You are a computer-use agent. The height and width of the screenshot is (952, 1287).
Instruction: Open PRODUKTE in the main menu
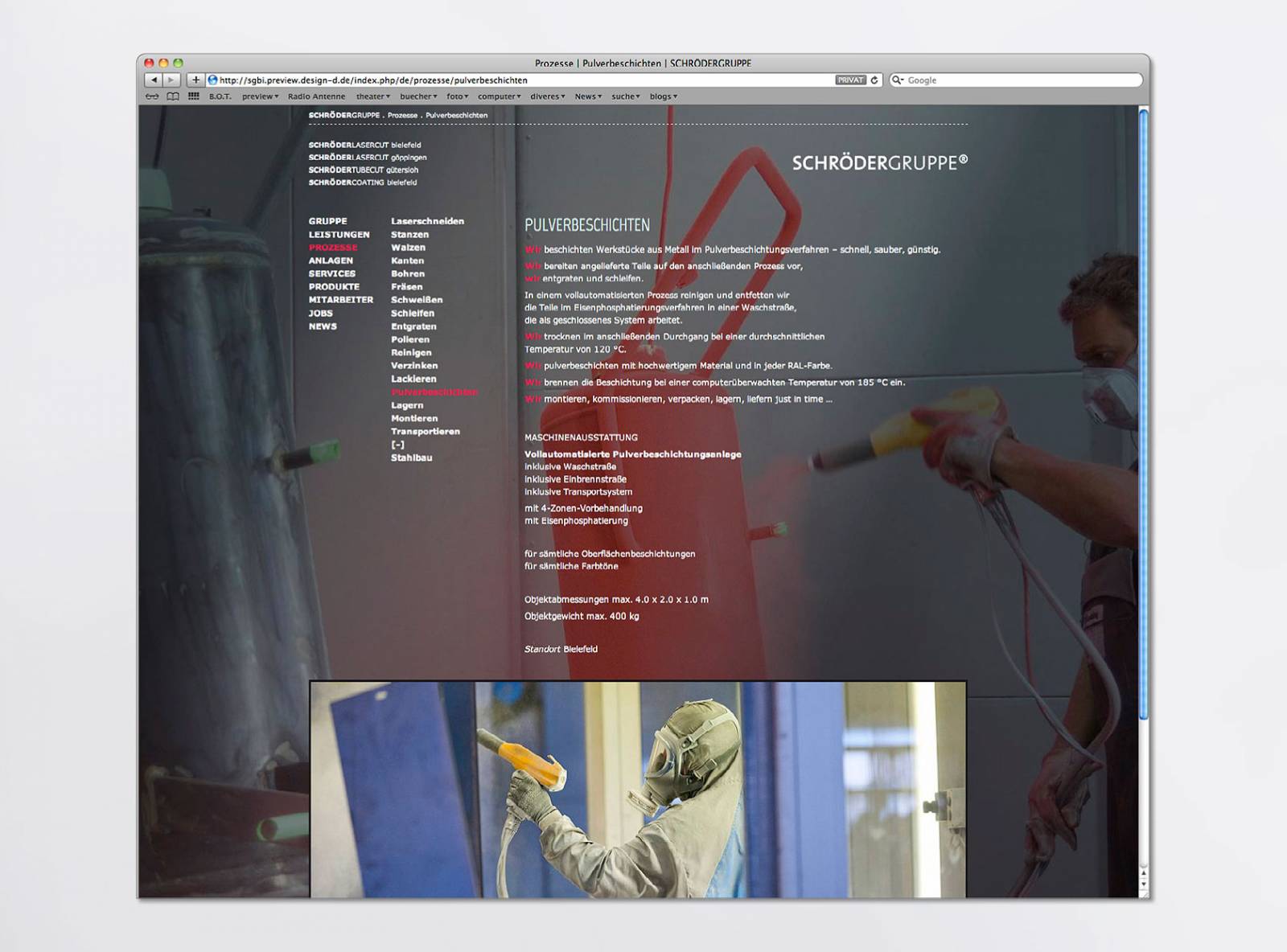coord(334,287)
